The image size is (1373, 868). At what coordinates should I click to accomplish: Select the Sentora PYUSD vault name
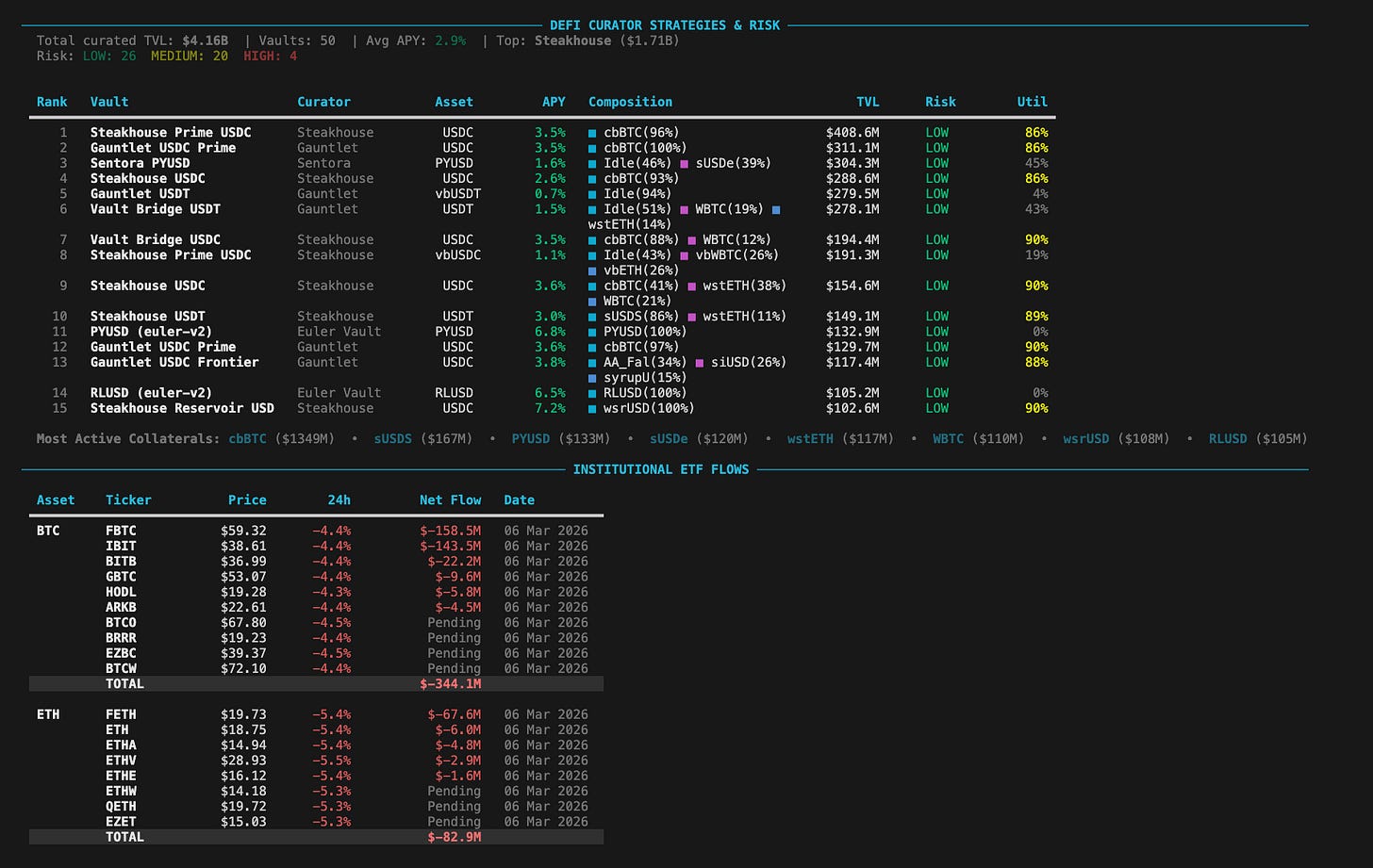141,163
